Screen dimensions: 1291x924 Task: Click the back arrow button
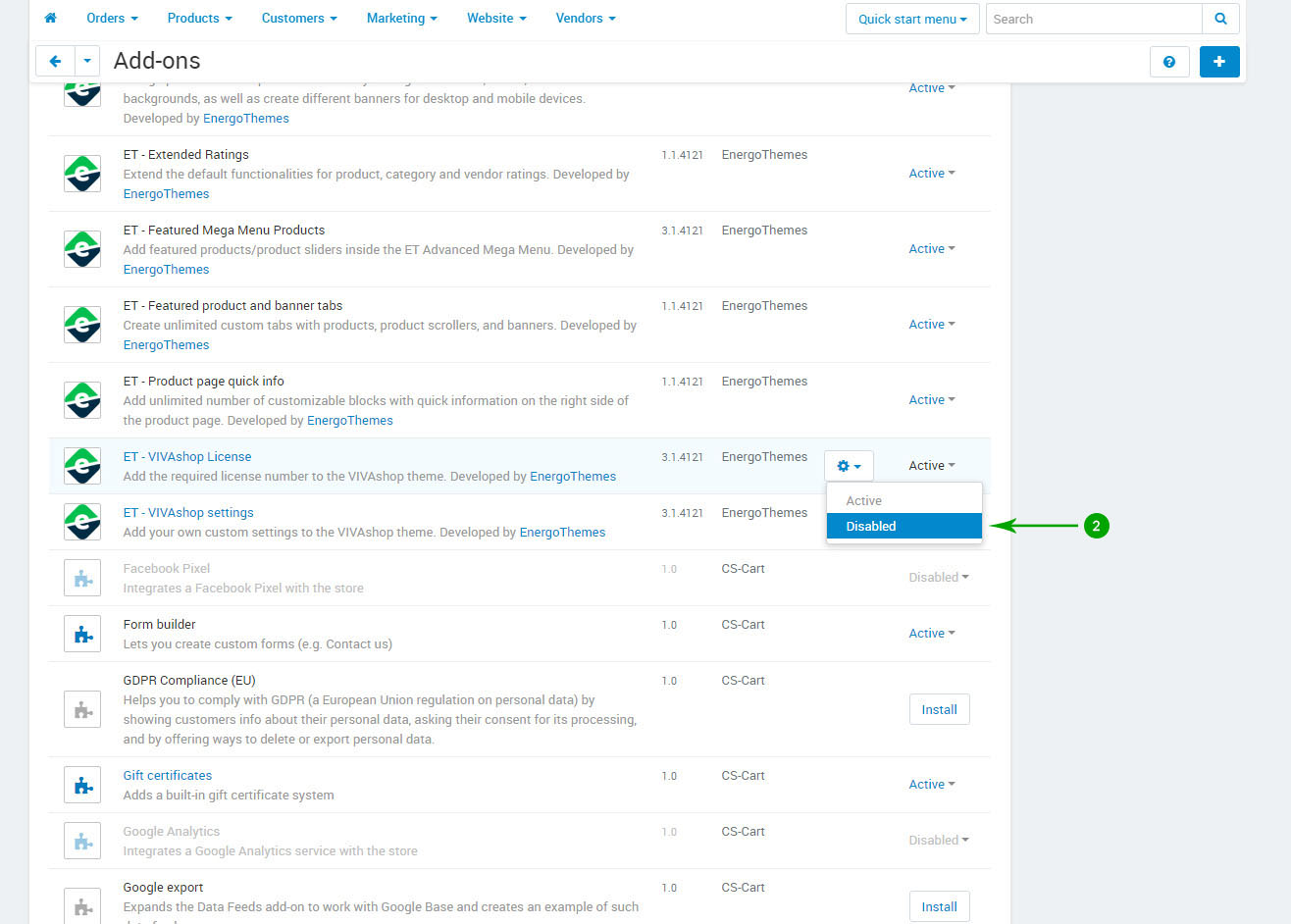pyautogui.click(x=55, y=61)
